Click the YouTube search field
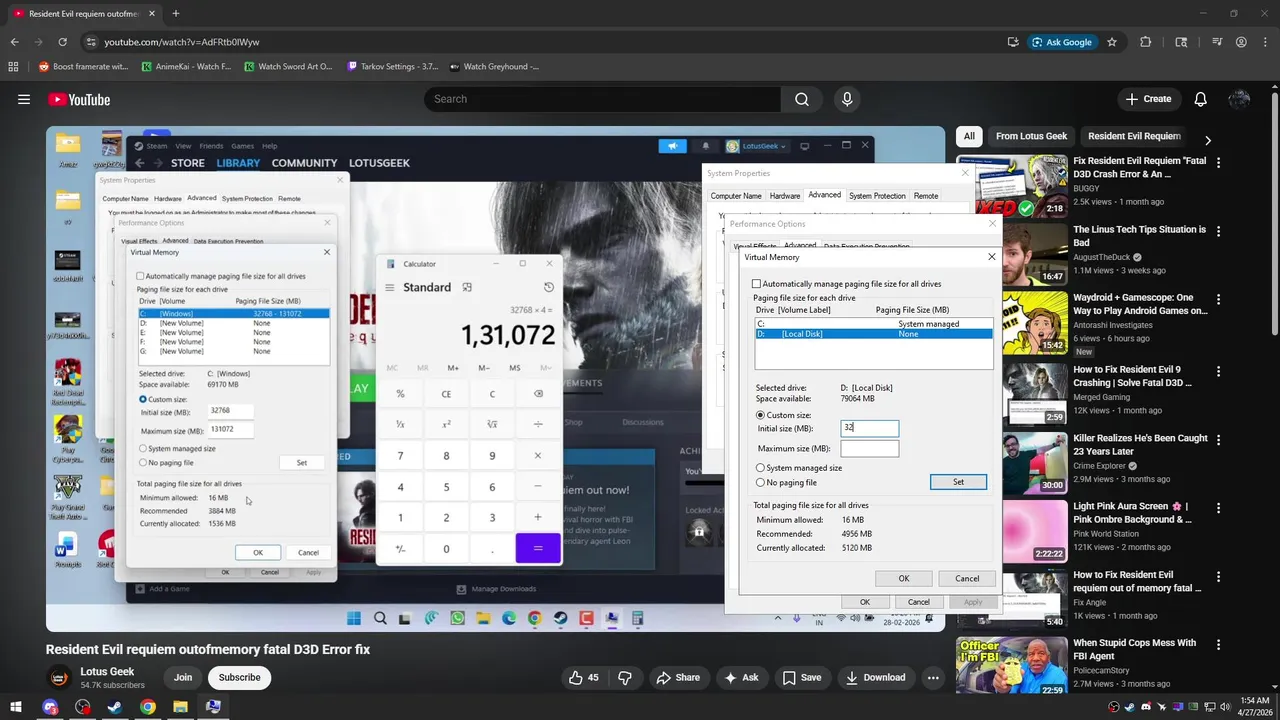1280x720 pixels. click(x=603, y=99)
